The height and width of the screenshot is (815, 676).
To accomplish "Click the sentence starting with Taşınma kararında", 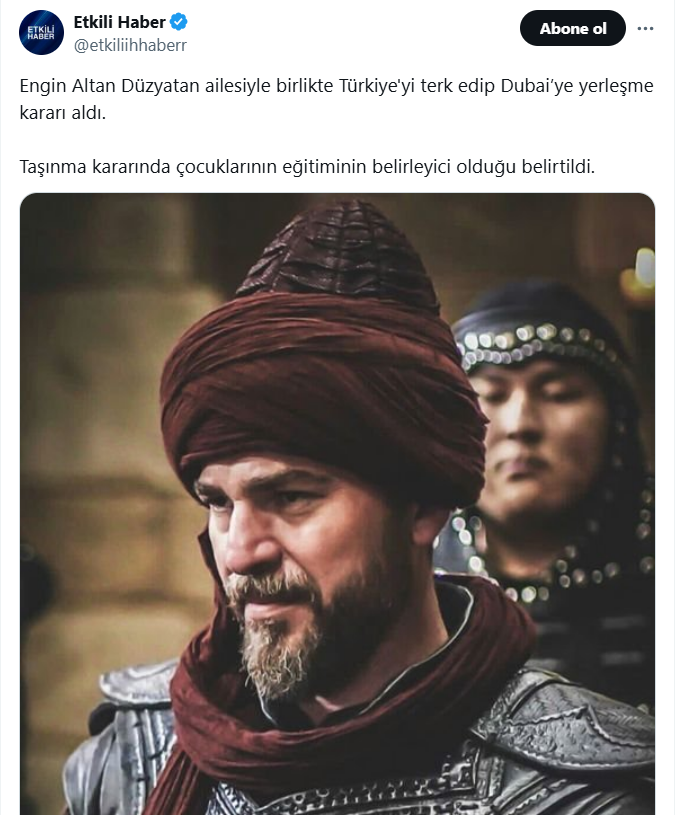I will pos(307,167).
